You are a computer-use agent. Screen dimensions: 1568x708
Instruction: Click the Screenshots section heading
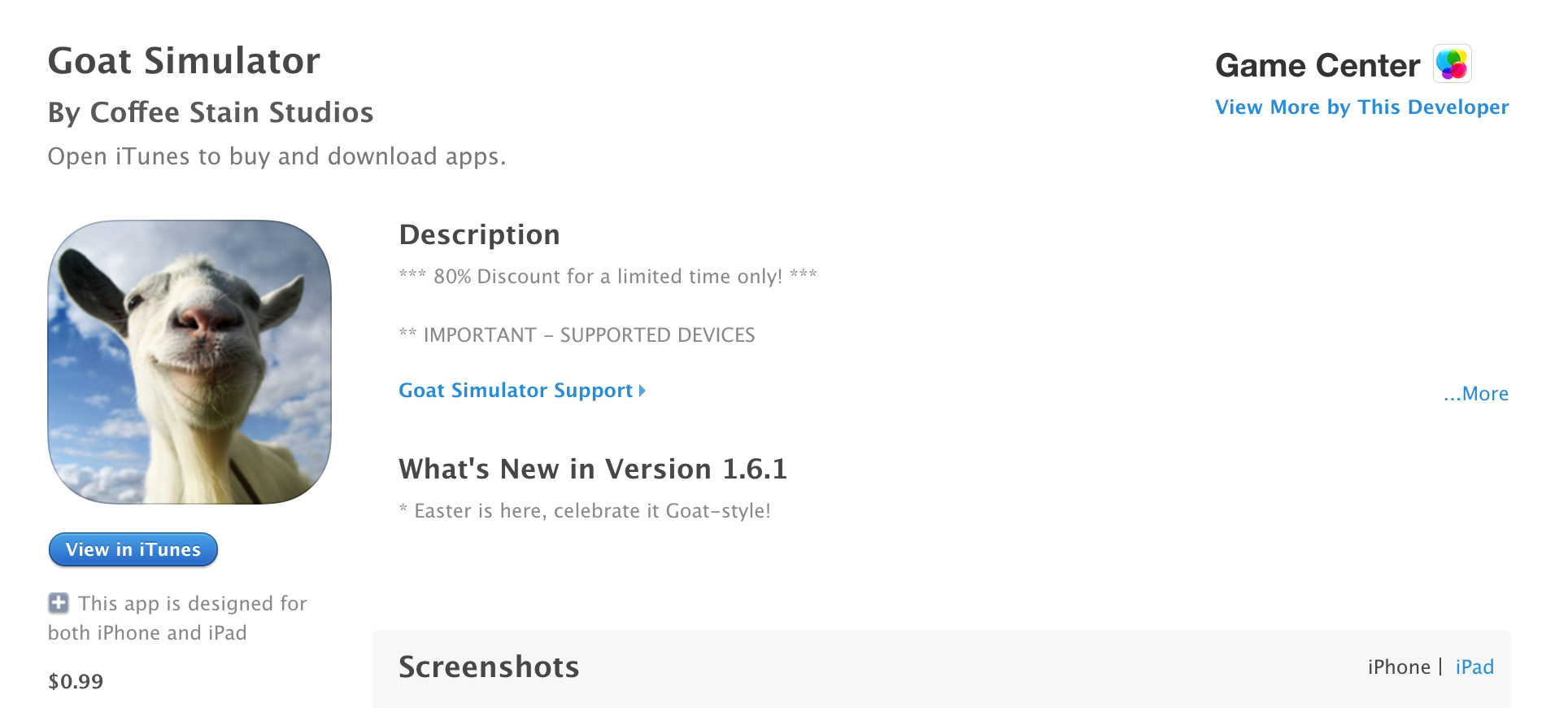click(489, 667)
